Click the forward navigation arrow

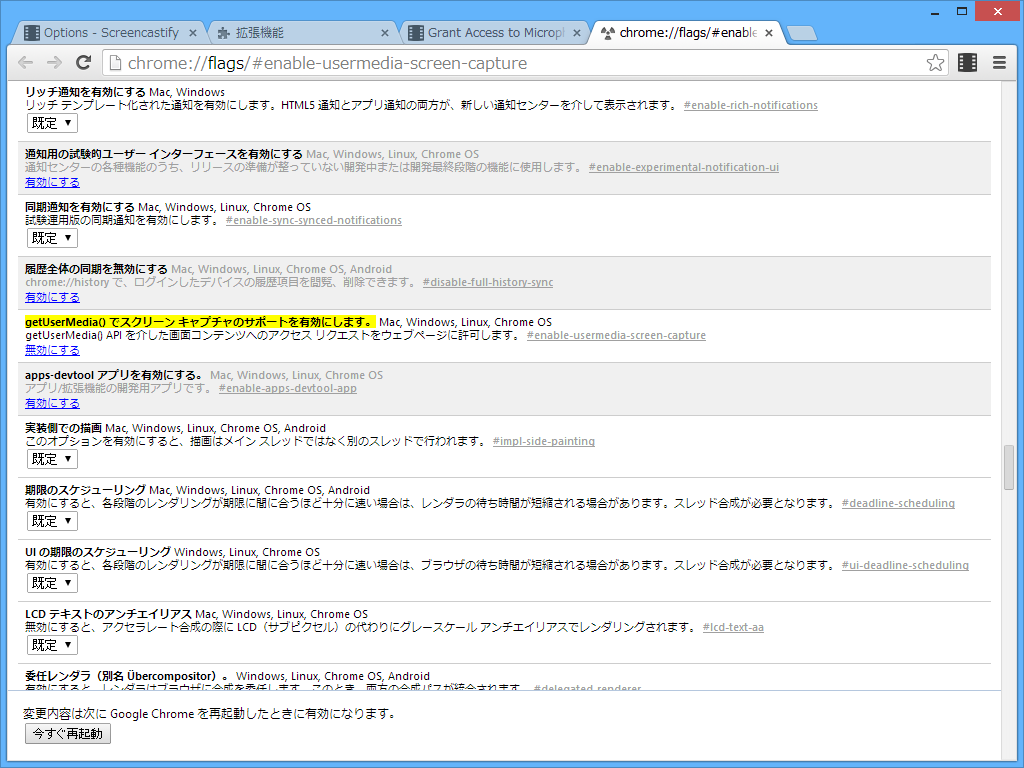click(x=53, y=61)
